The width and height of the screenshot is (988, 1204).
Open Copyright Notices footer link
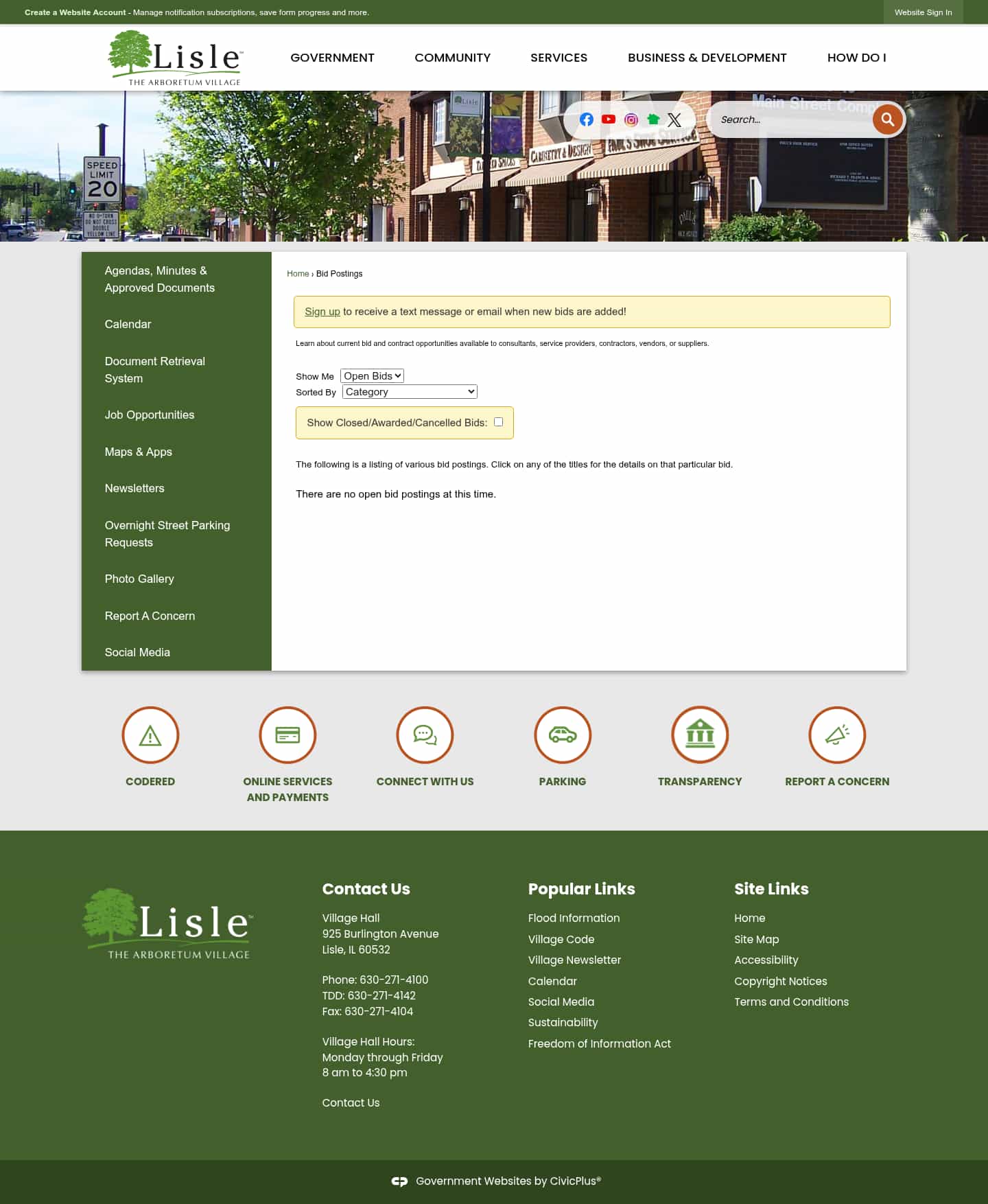(781, 981)
